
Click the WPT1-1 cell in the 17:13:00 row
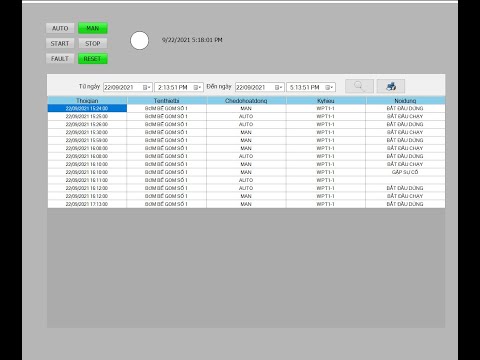tap(326, 204)
